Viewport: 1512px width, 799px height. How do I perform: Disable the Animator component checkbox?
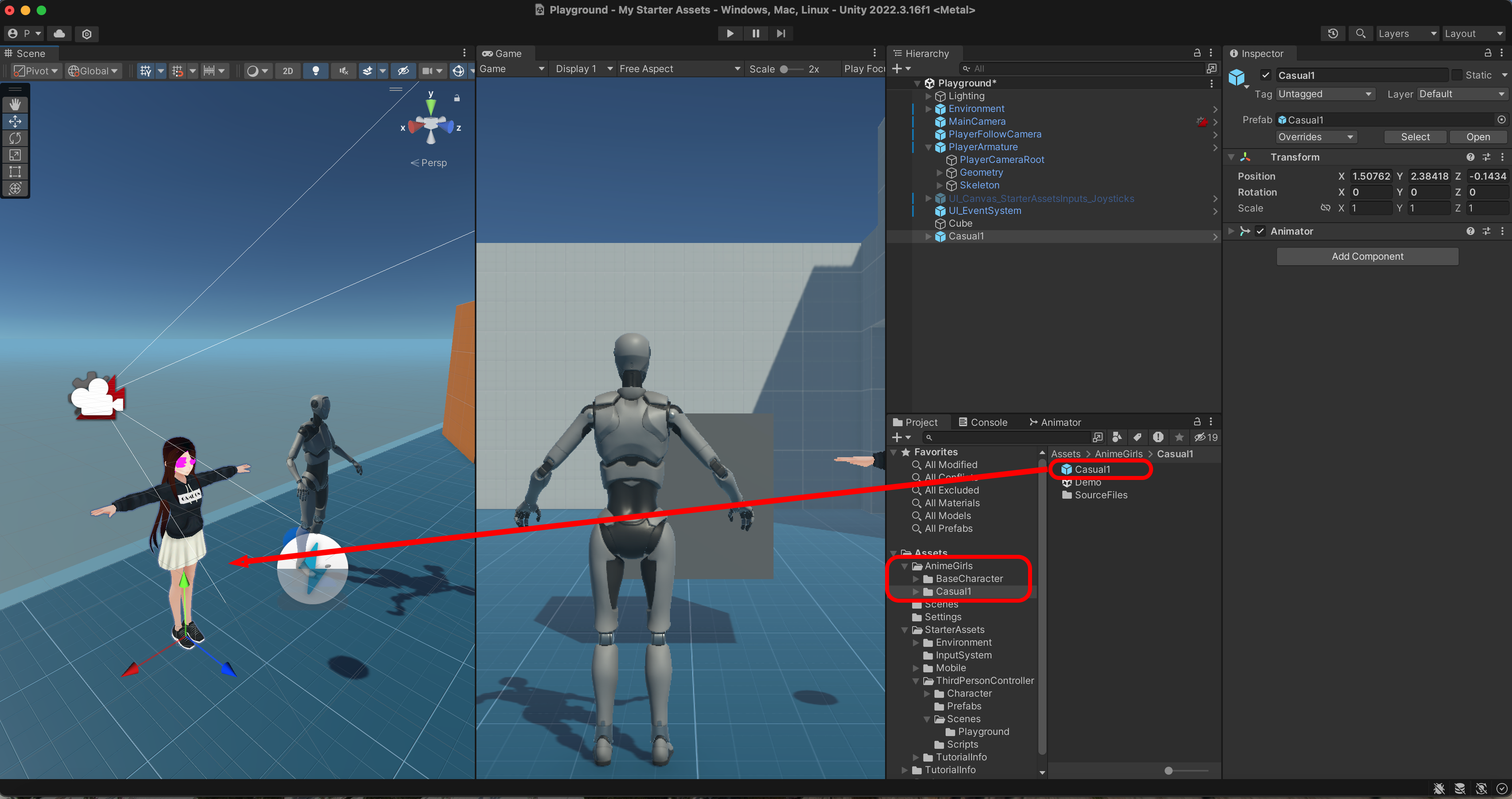click(x=1260, y=231)
